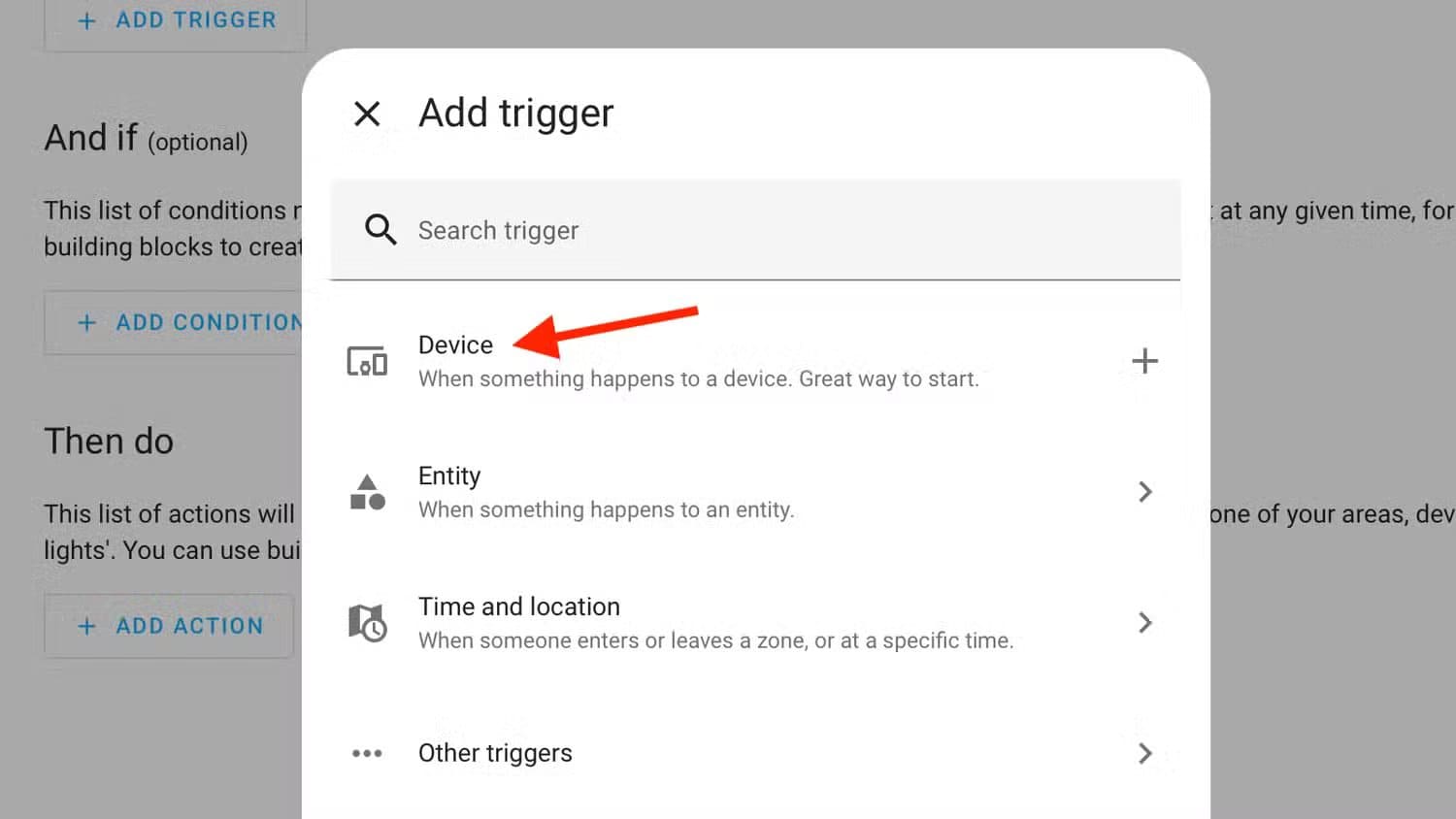Click Add Trigger button in background page
Viewport: 1456px width, 819px height.
pos(175,20)
